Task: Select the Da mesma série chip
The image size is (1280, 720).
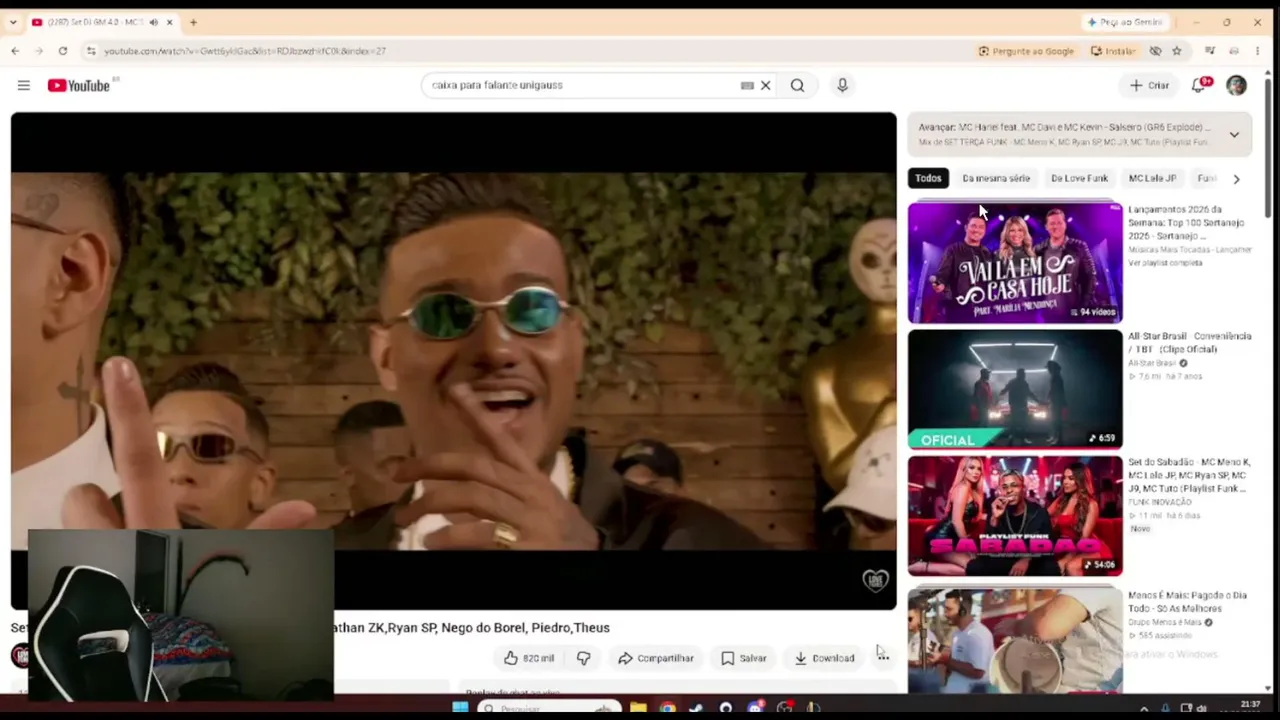Action: point(996,178)
